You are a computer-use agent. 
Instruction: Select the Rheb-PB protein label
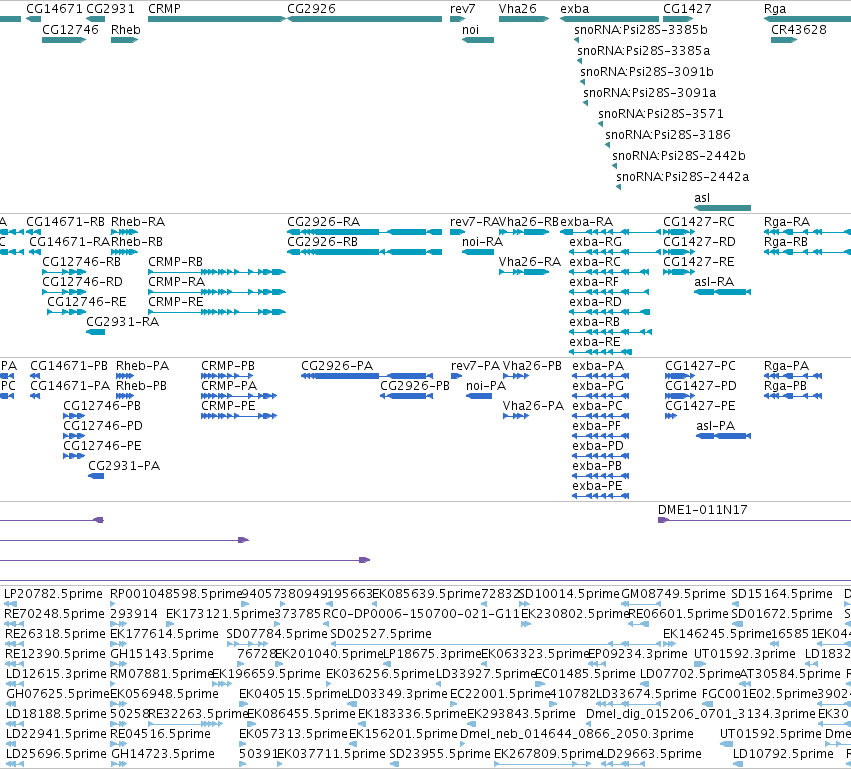(x=142, y=386)
